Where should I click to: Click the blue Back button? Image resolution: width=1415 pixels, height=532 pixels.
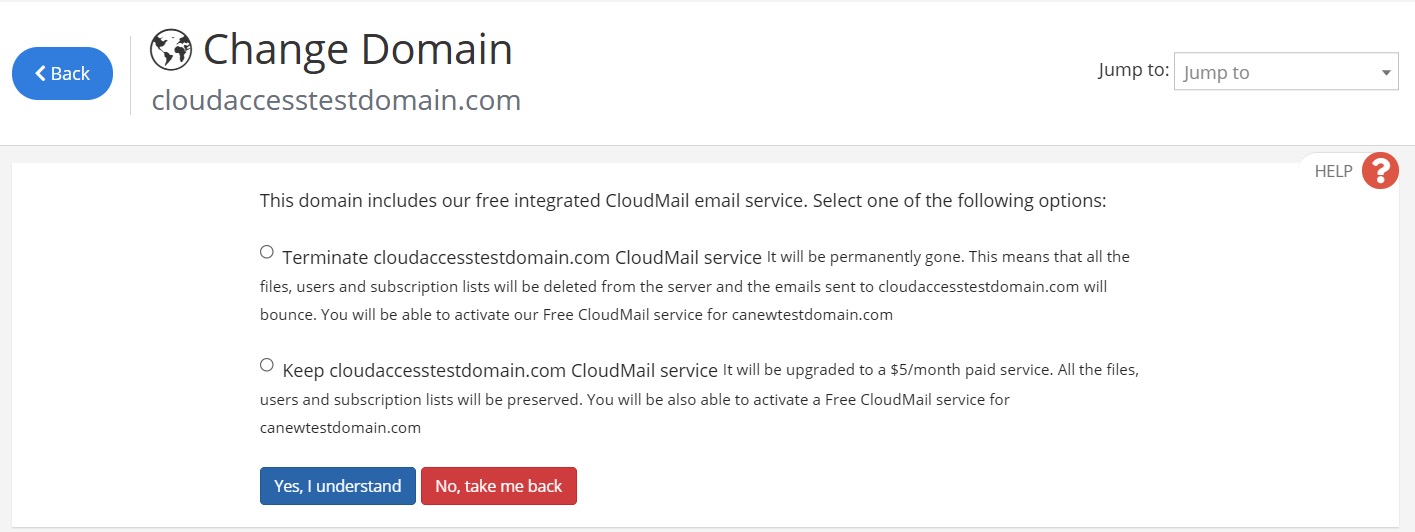pos(62,73)
